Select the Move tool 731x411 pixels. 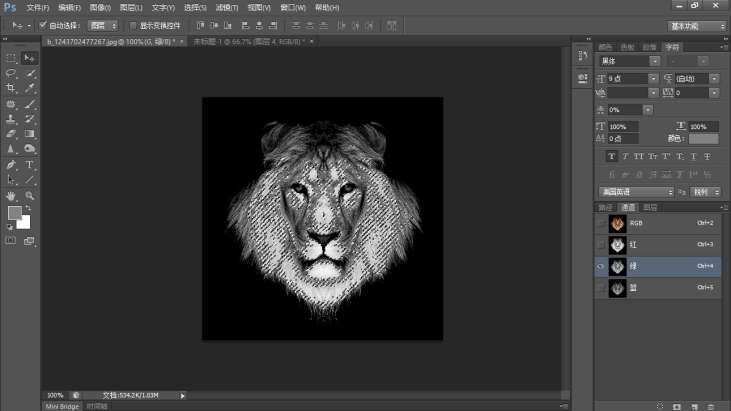click(29, 58)
